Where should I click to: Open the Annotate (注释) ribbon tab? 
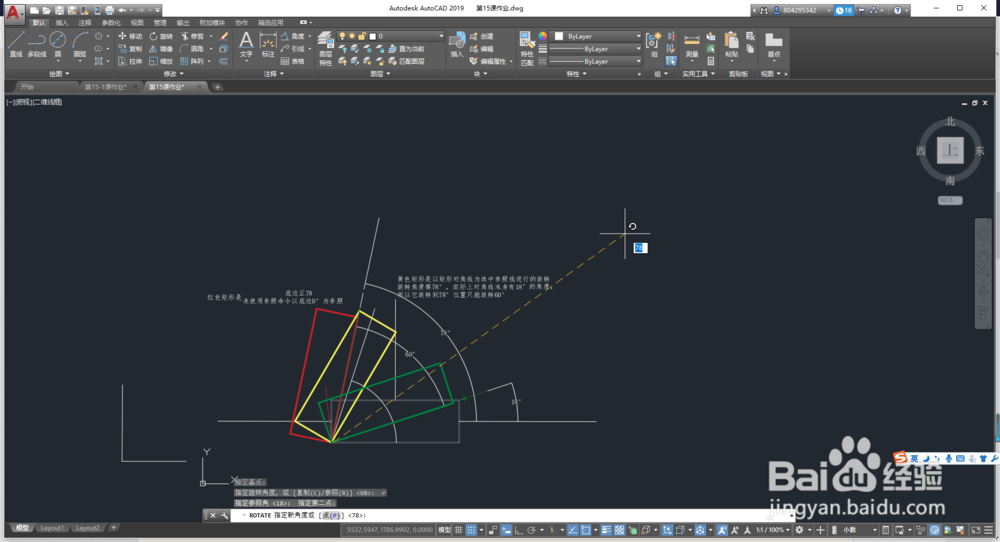click(x=85, y=23)
